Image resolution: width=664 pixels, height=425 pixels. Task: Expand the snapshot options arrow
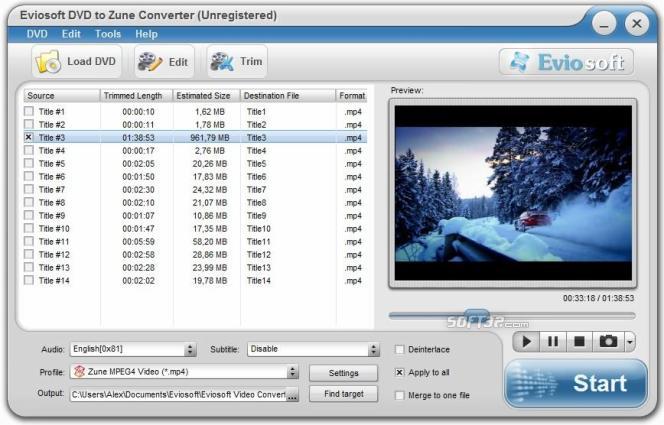pos(630,342)
